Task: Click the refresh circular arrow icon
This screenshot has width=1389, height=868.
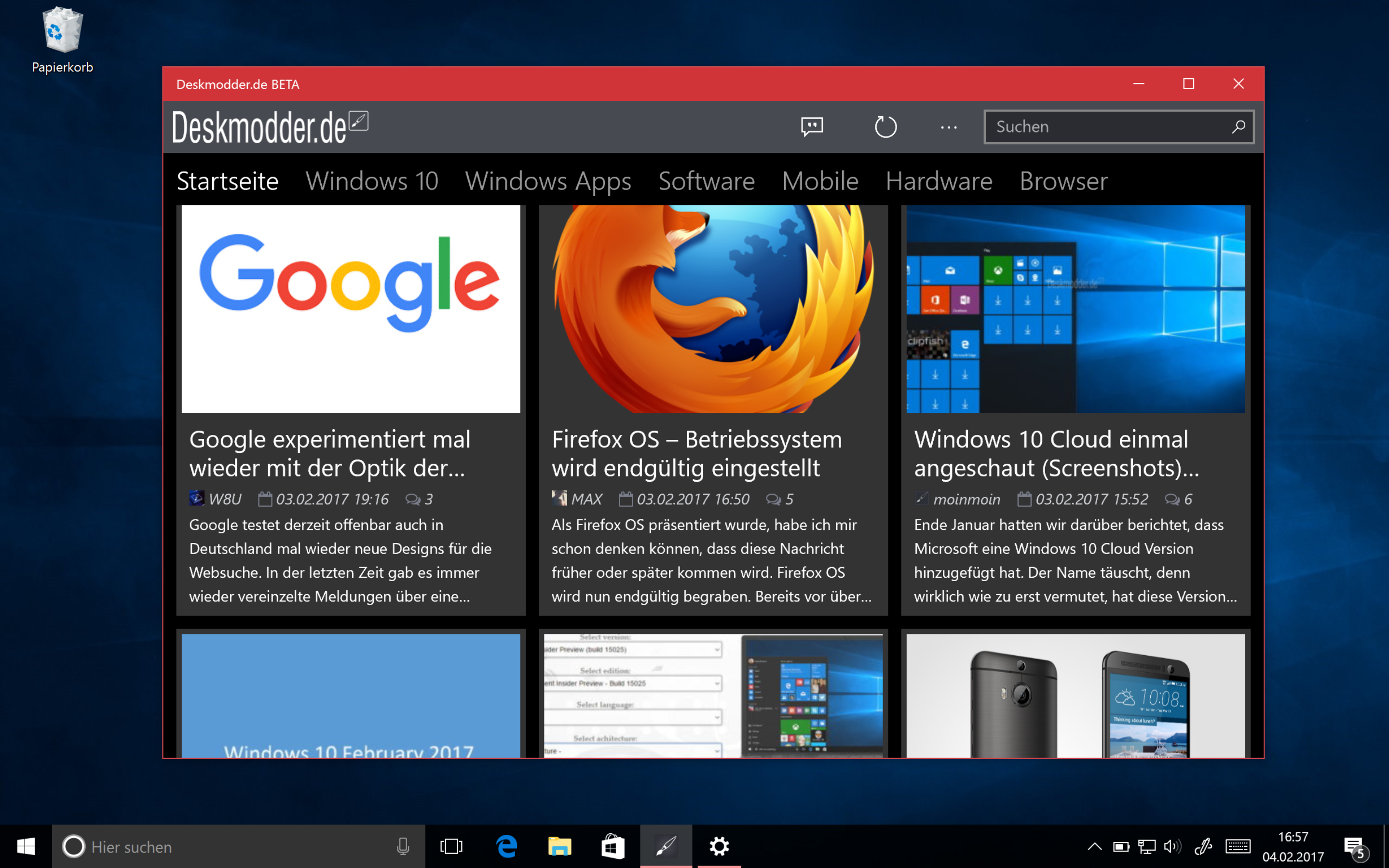Action: coord(885,126)
